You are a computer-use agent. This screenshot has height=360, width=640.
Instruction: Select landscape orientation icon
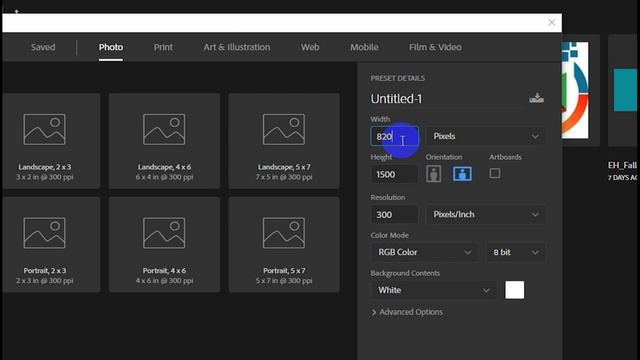[x=462, y=174]
